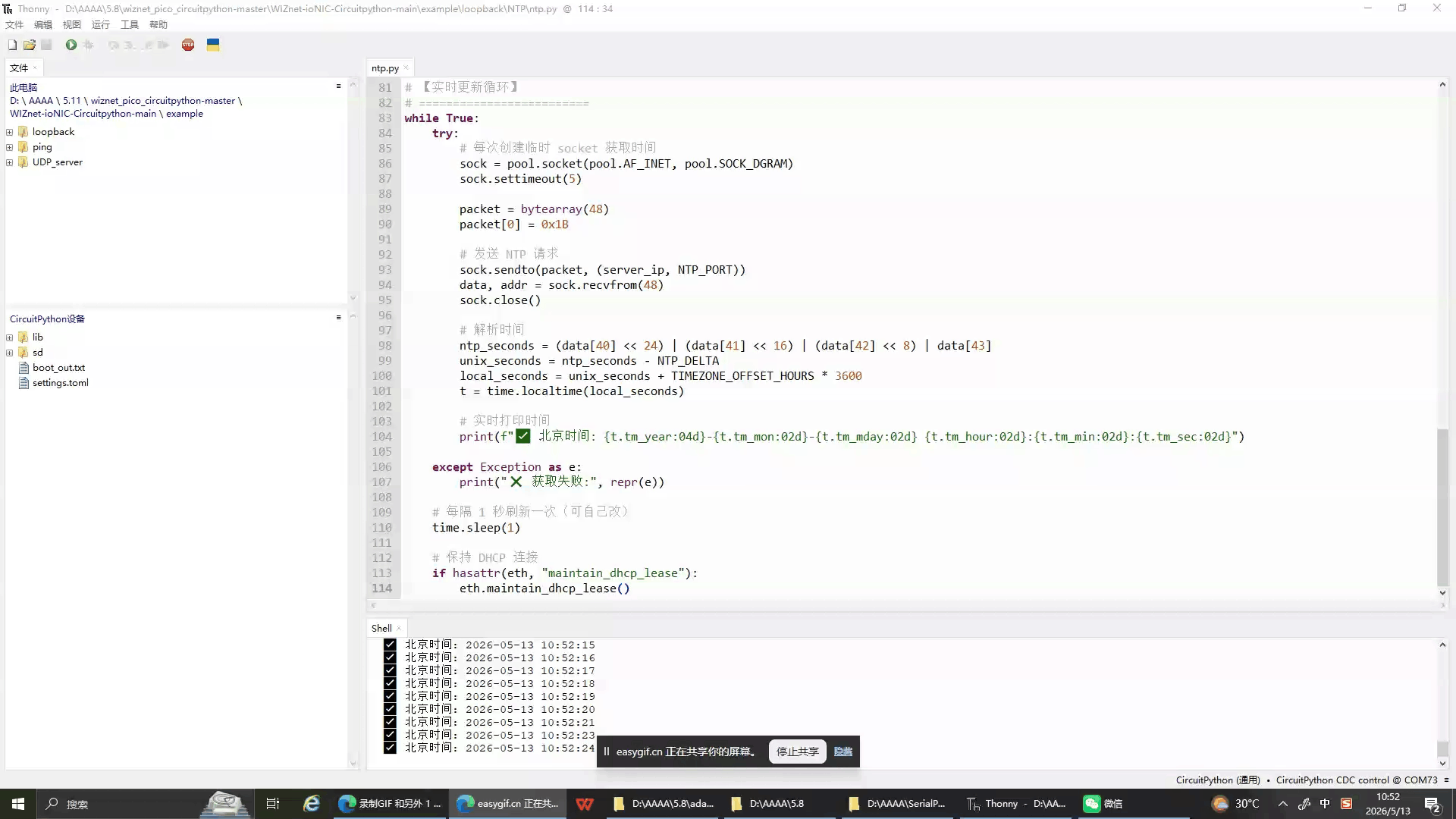Click 停止共享 to stop screen sharing
The width and height of the screenshot is (1456, 819).
[x=797, y=752]
